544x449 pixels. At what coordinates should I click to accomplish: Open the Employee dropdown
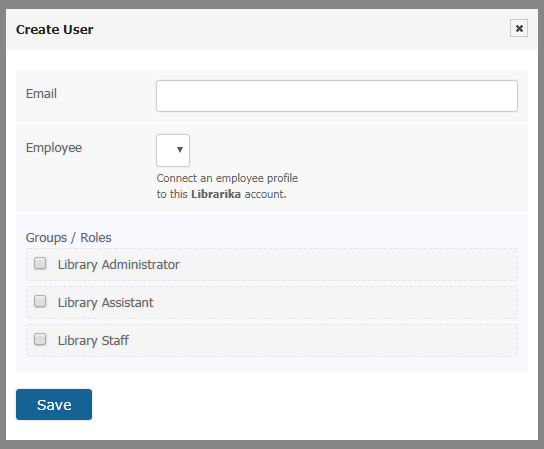[x=173, y=150]
